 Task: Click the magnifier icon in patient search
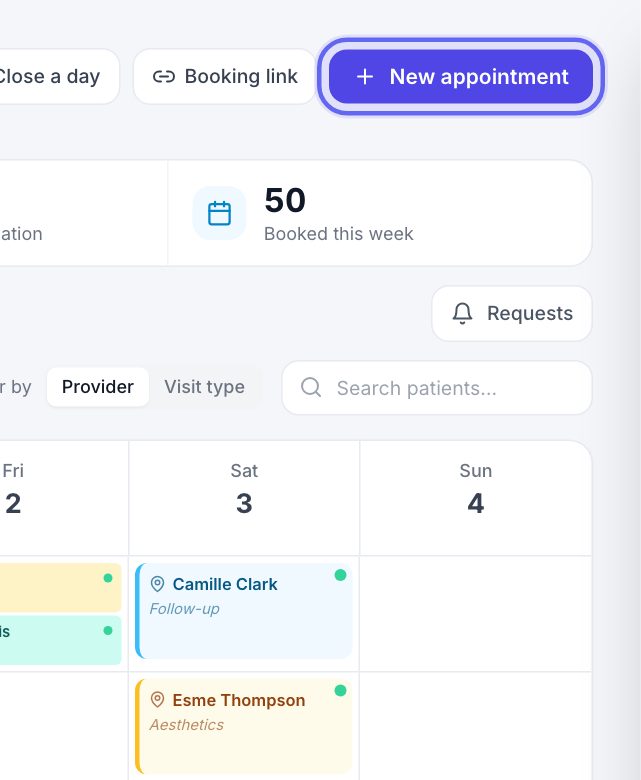tap(311, 387)
